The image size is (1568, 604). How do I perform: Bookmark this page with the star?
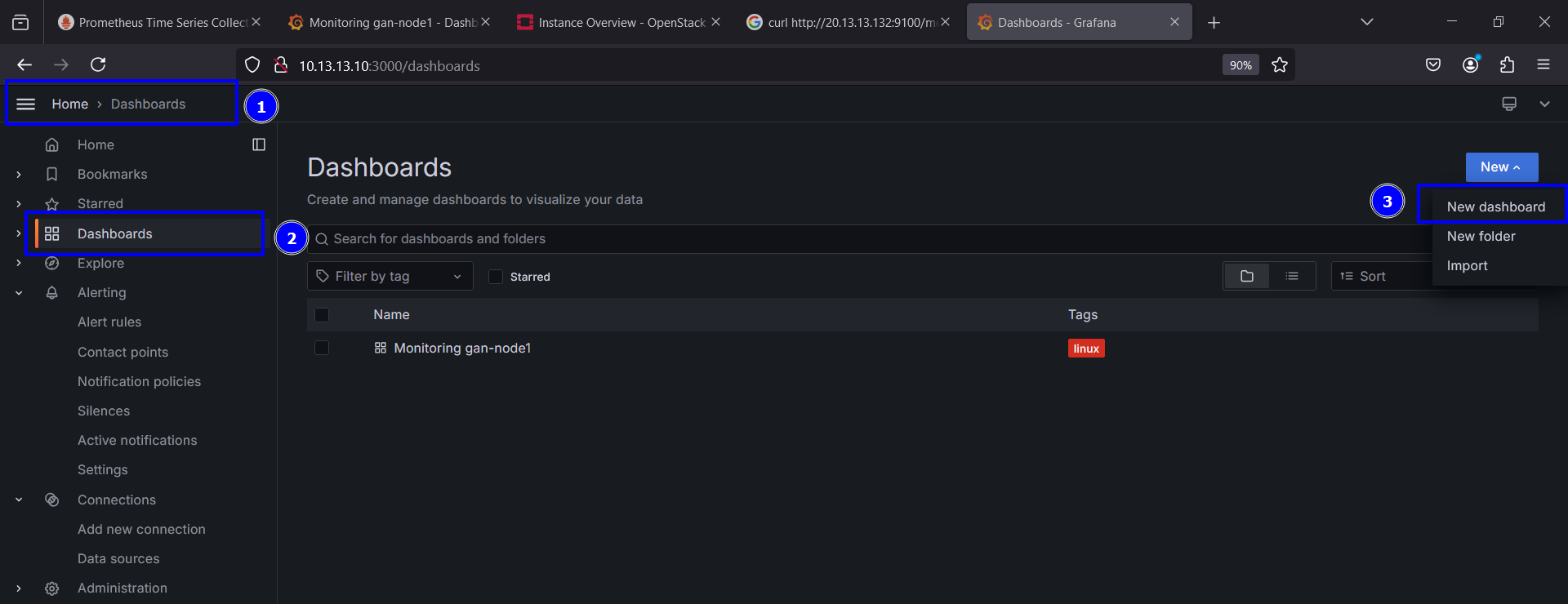(1280, 65)
